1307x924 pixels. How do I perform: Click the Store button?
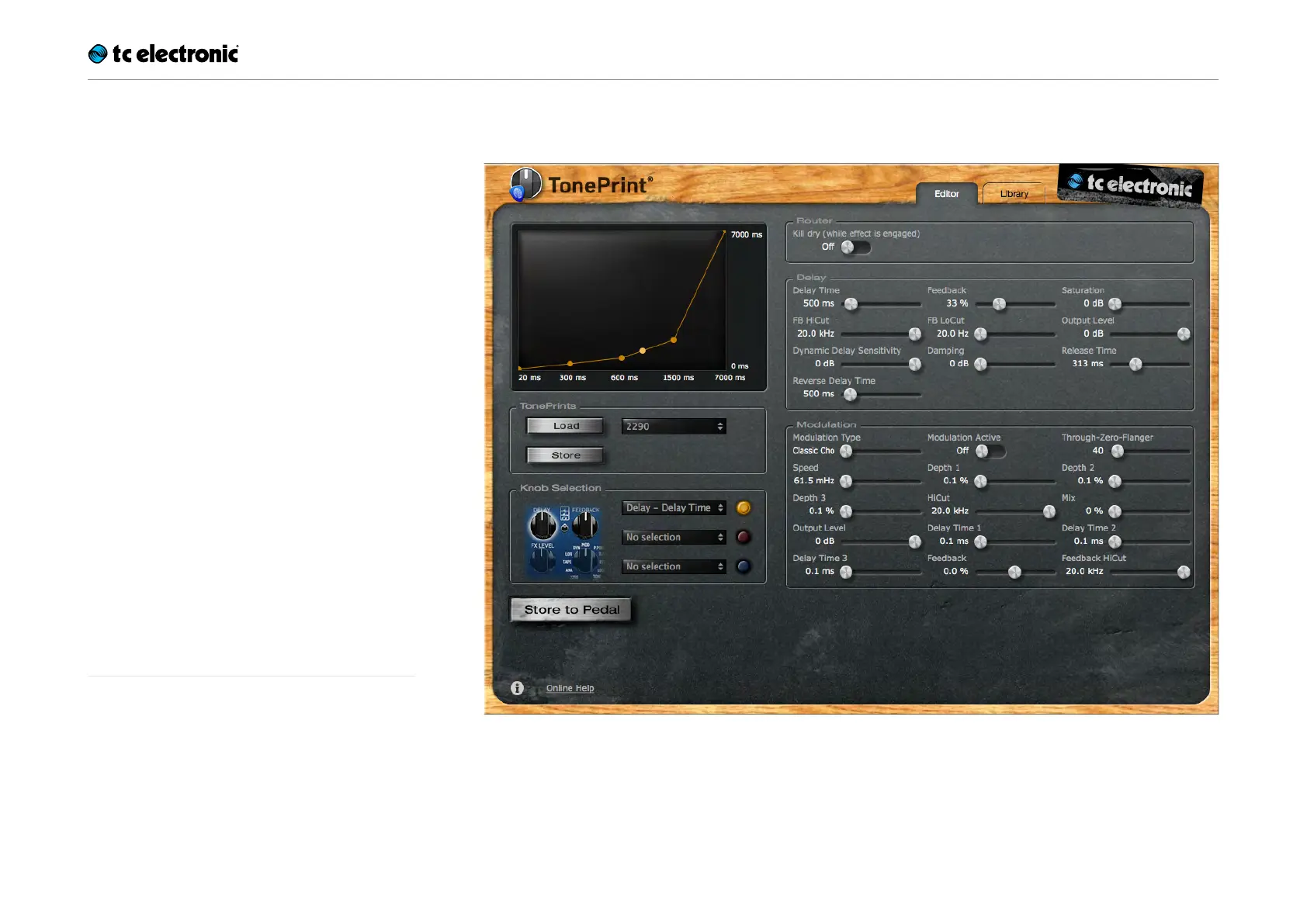click(x=565, y=455)
